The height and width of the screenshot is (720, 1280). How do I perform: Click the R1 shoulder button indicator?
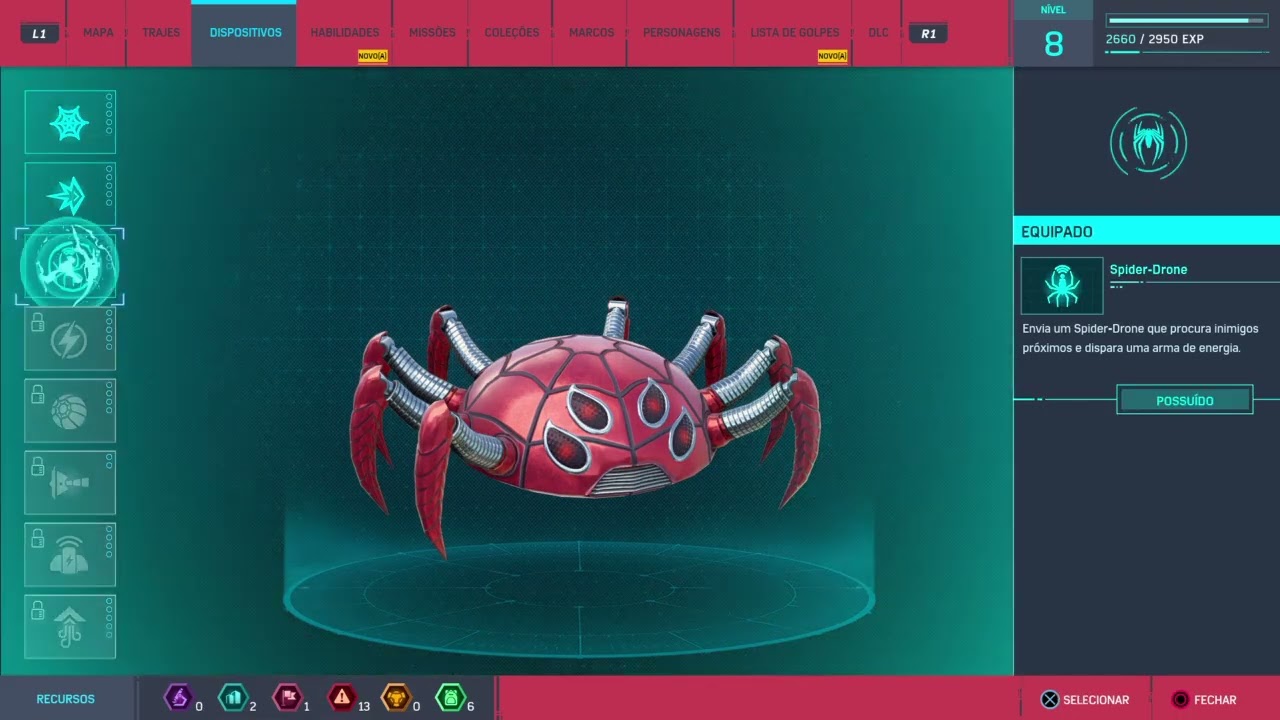tap(928, 33)
